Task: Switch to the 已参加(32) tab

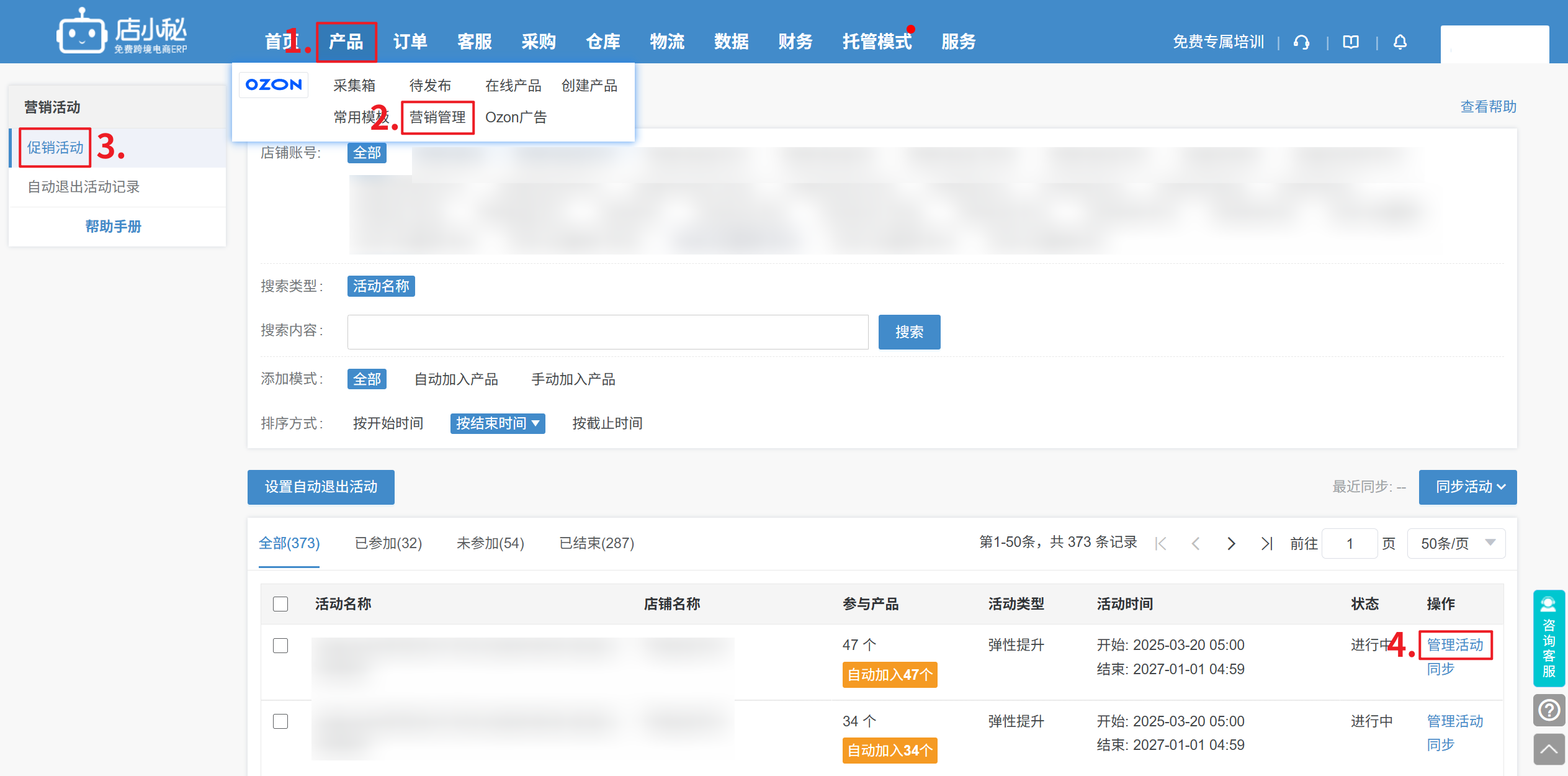Action: [388, 543]
